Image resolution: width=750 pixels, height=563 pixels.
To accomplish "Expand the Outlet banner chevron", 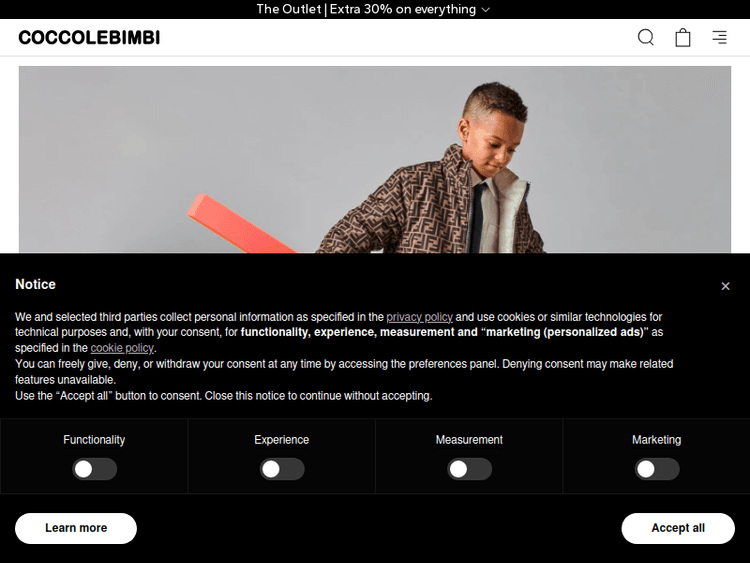I will [x=485, y=10].
